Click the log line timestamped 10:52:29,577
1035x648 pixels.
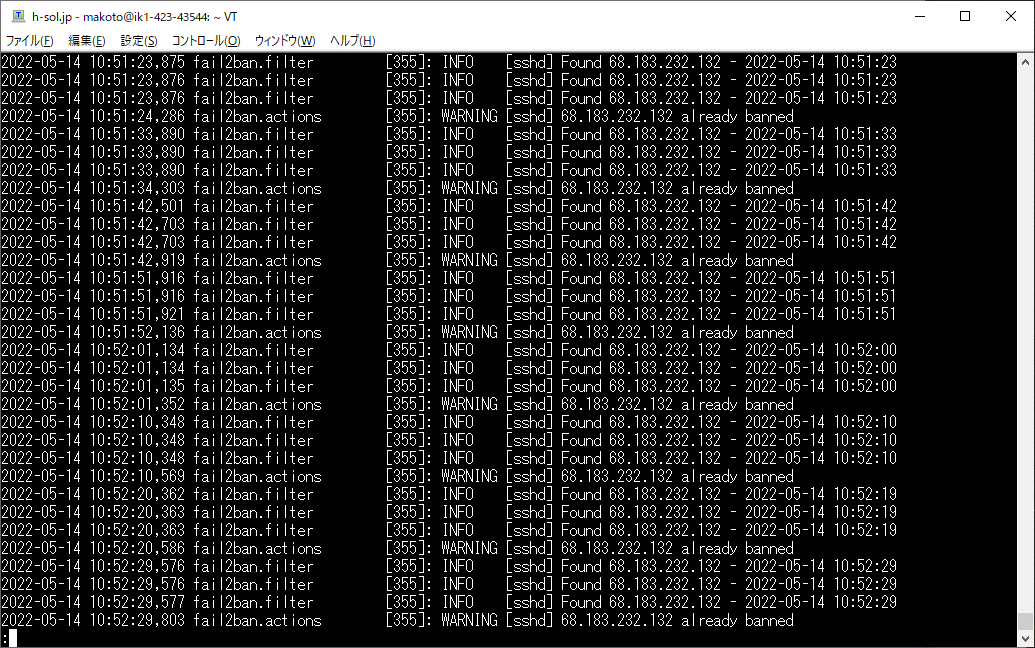point(449,602)
